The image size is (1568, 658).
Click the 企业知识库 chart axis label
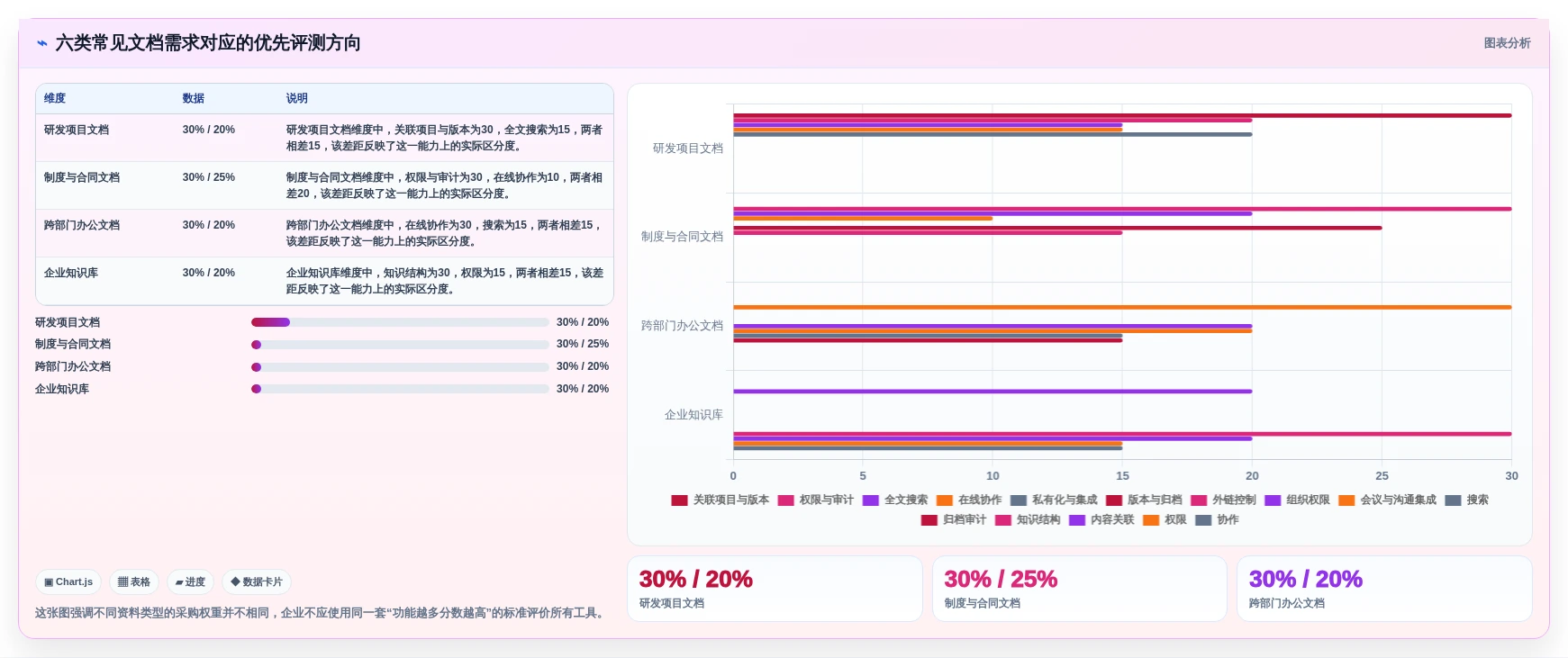(x=693, y=415)
